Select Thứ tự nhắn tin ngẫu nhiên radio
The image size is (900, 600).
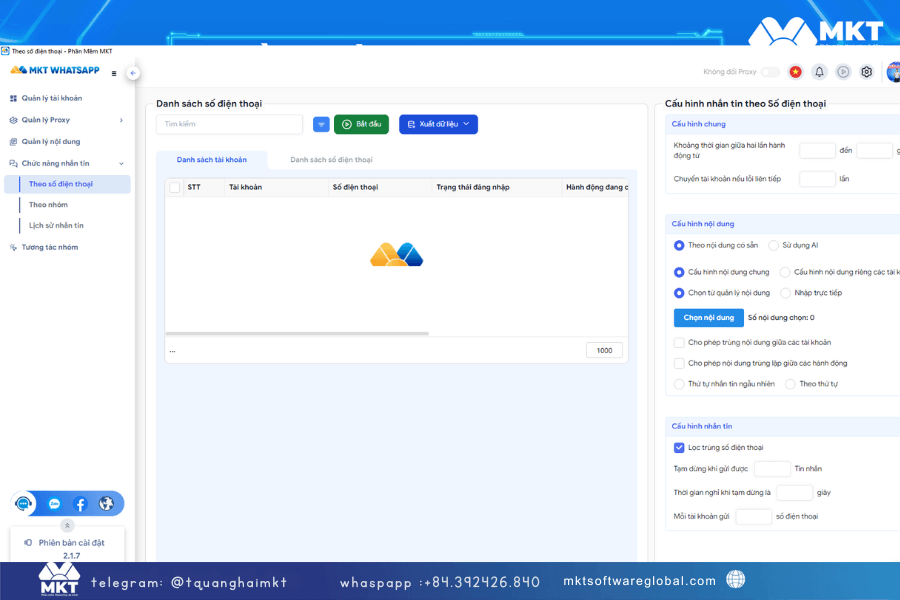(679, 384)
